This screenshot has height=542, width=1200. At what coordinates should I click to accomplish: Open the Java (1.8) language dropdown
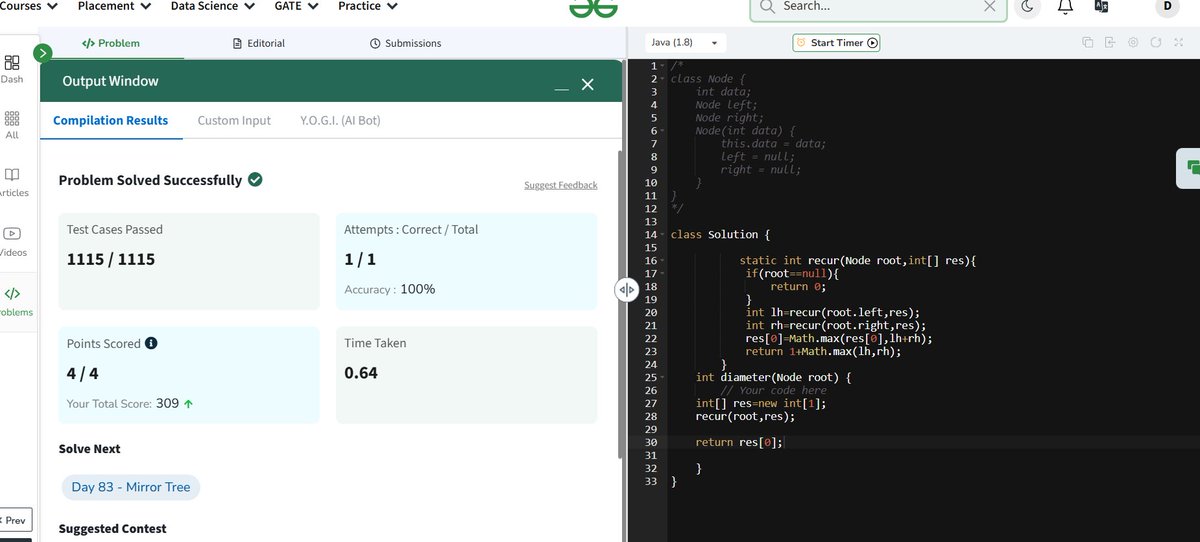[x=685, y=43]
